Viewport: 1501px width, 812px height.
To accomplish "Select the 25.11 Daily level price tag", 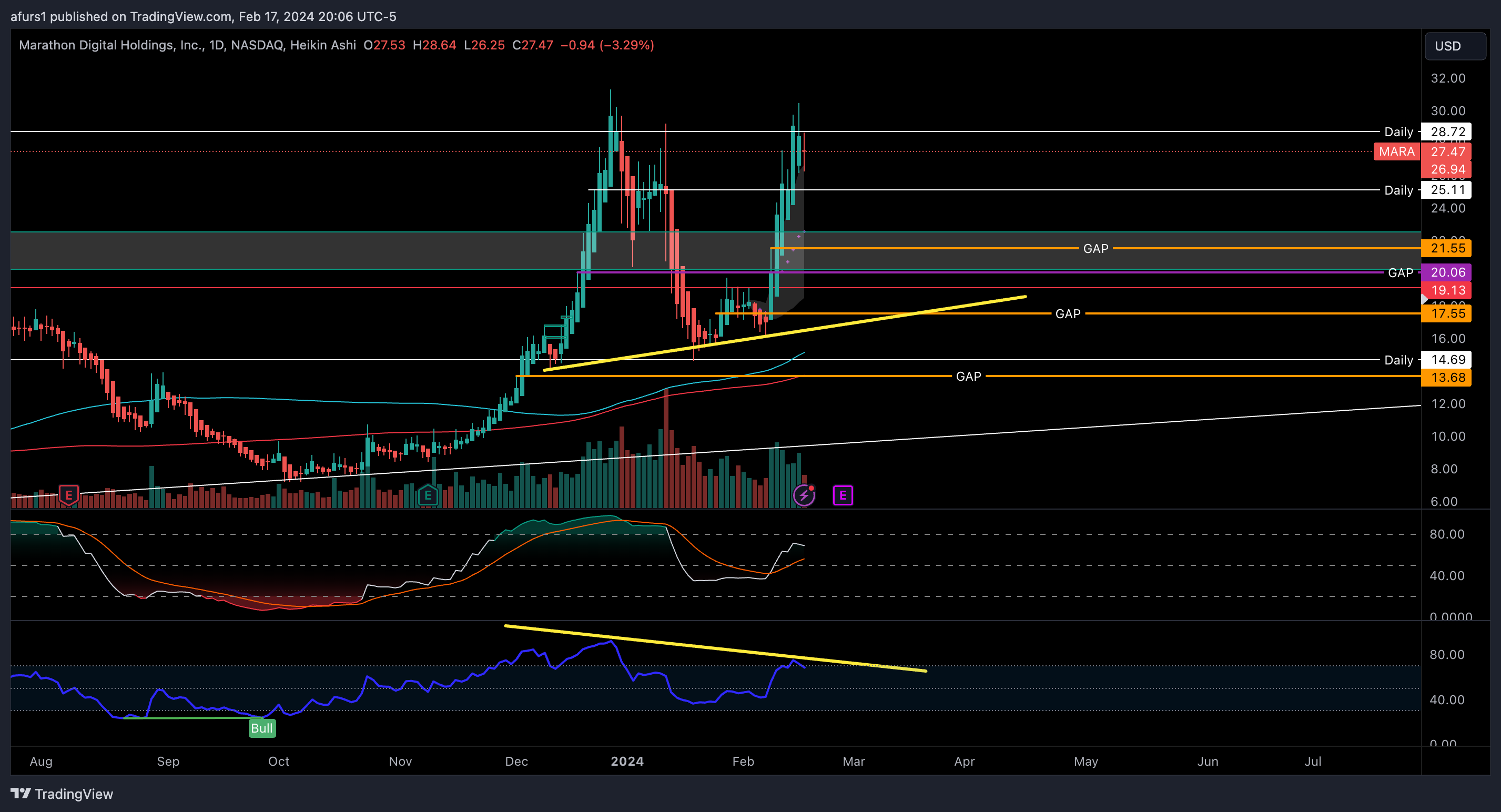I will coord(1447,190).
